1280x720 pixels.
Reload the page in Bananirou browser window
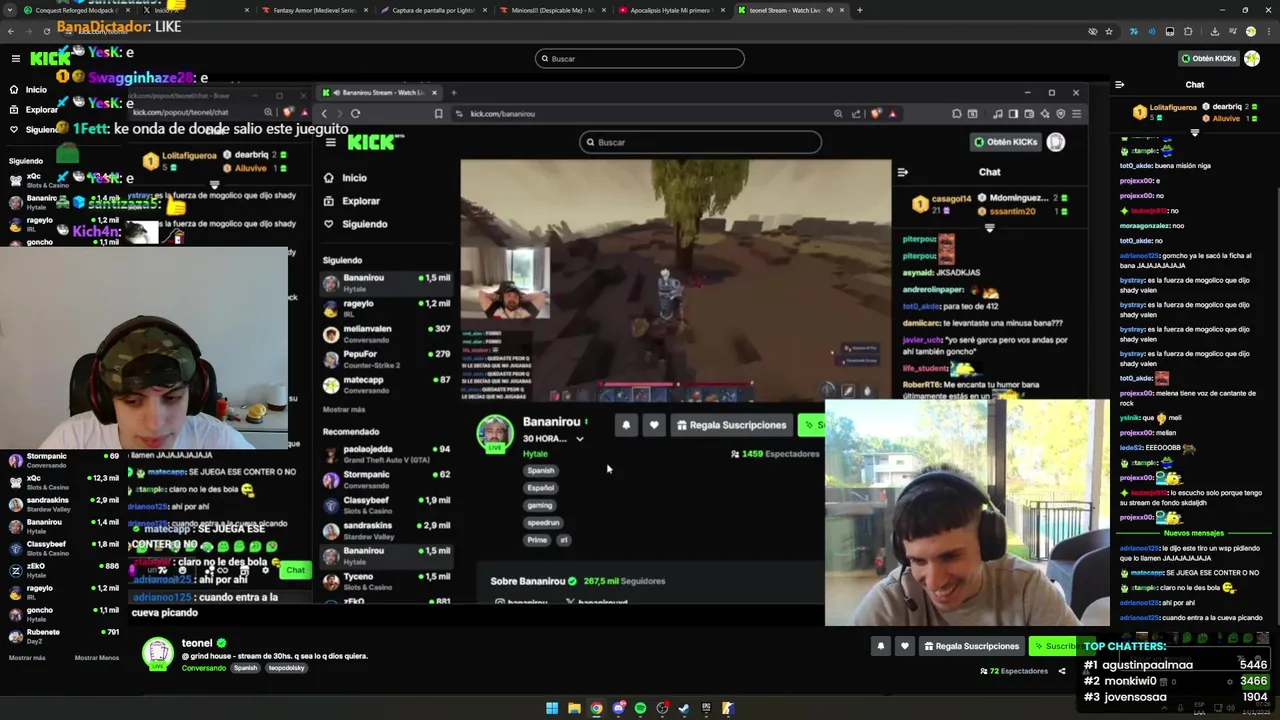point(355,114)
